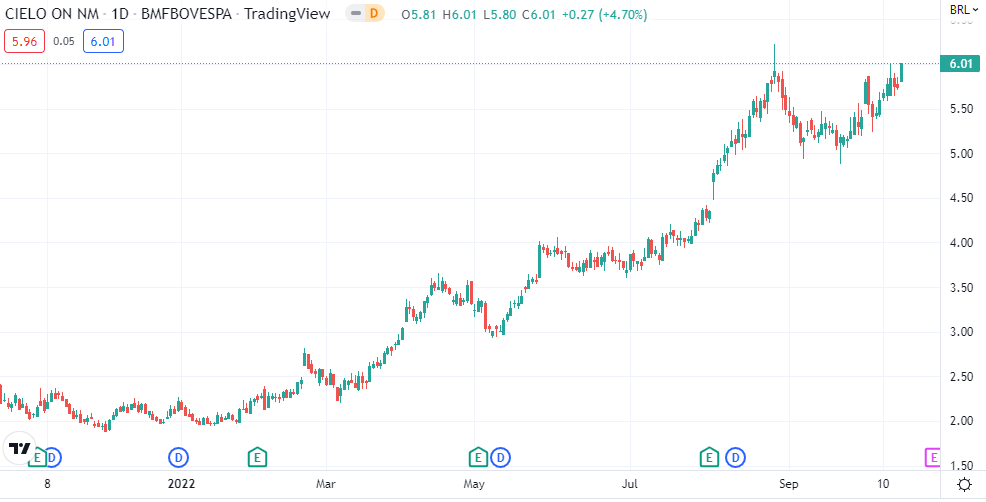Viewport: 986px width, 502px height.
Task: Click the 1D interval text in title
Action: pos(119,14)
